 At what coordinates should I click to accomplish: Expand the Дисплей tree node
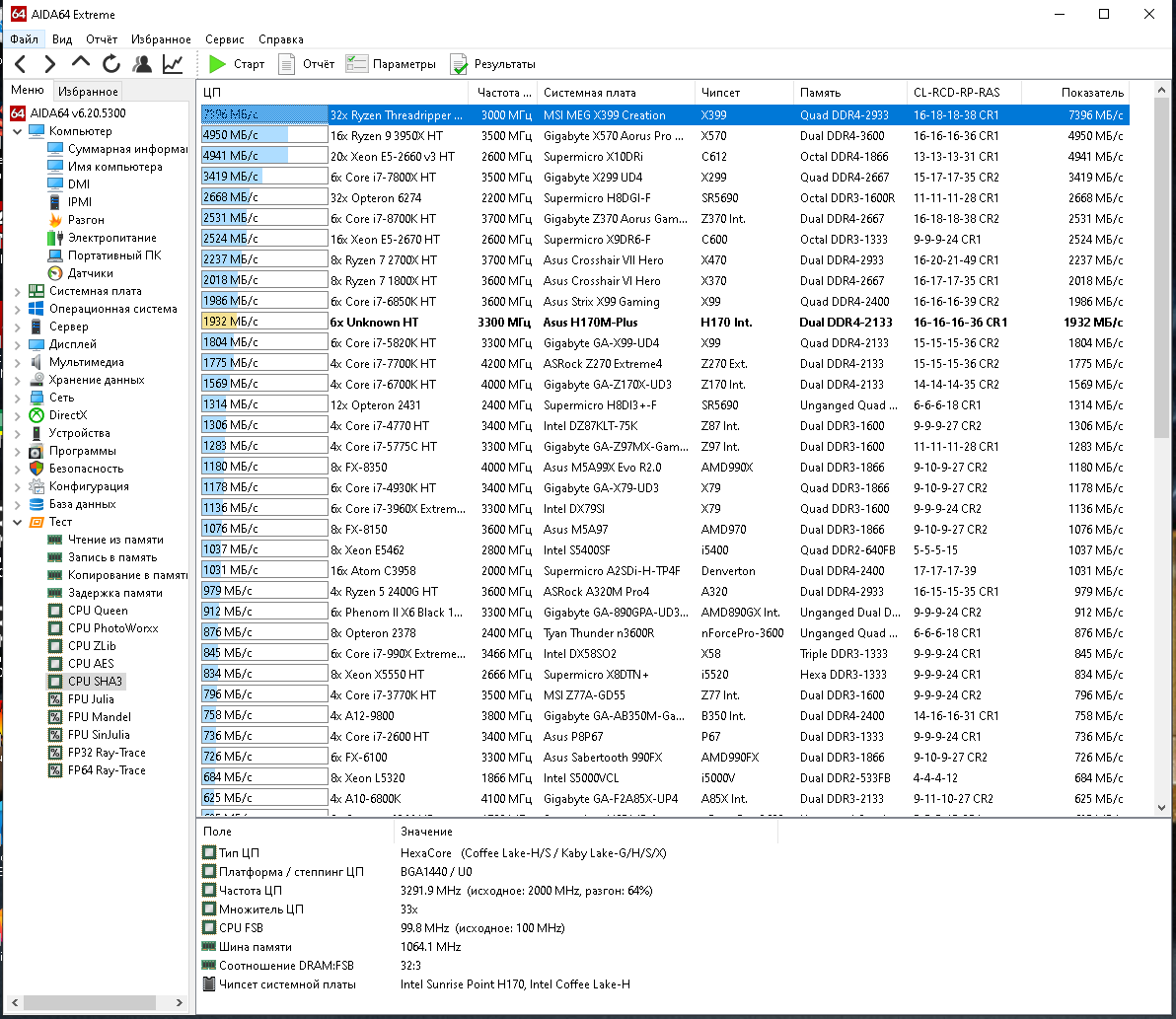[x=17, y=344]
